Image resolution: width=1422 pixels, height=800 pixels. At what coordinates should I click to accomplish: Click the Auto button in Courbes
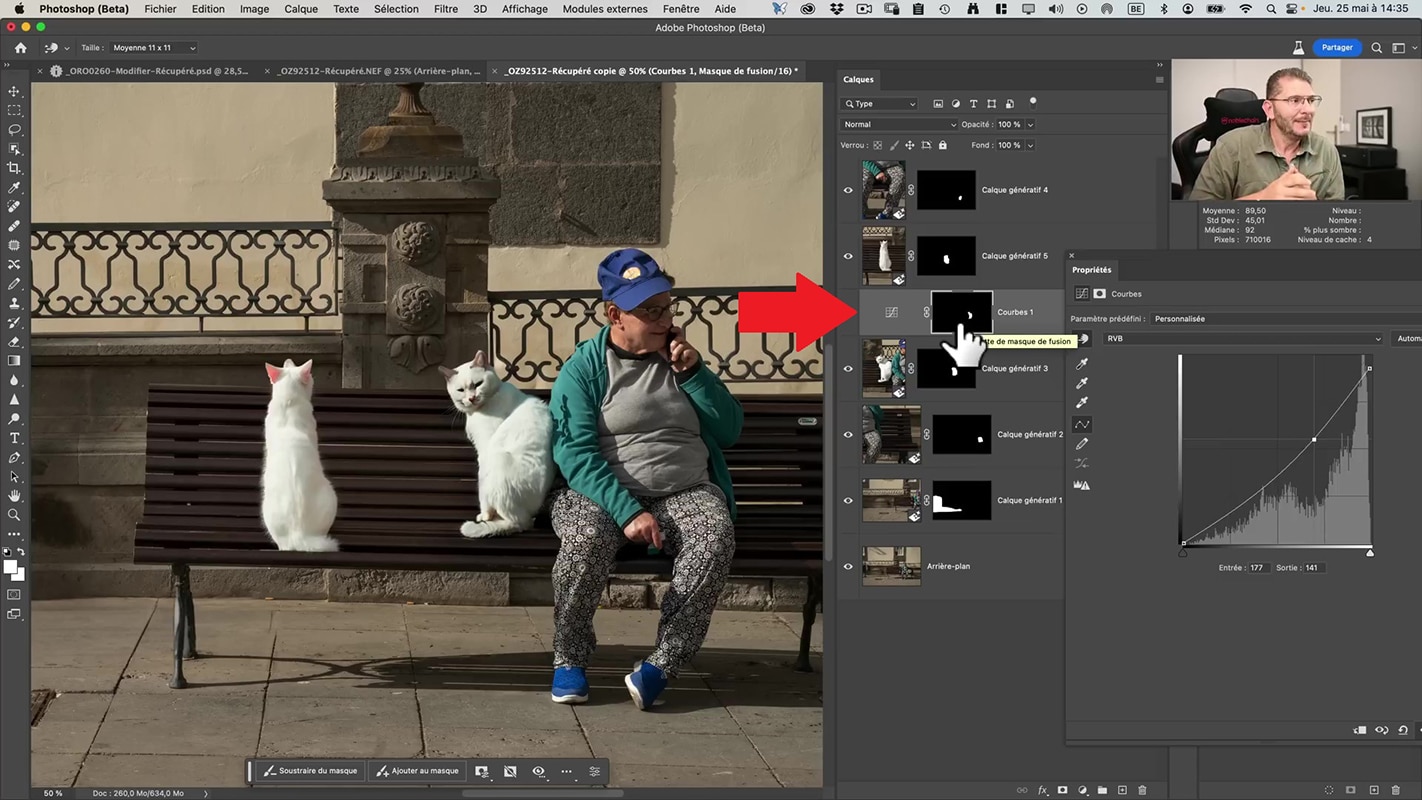click(1407, 339)
